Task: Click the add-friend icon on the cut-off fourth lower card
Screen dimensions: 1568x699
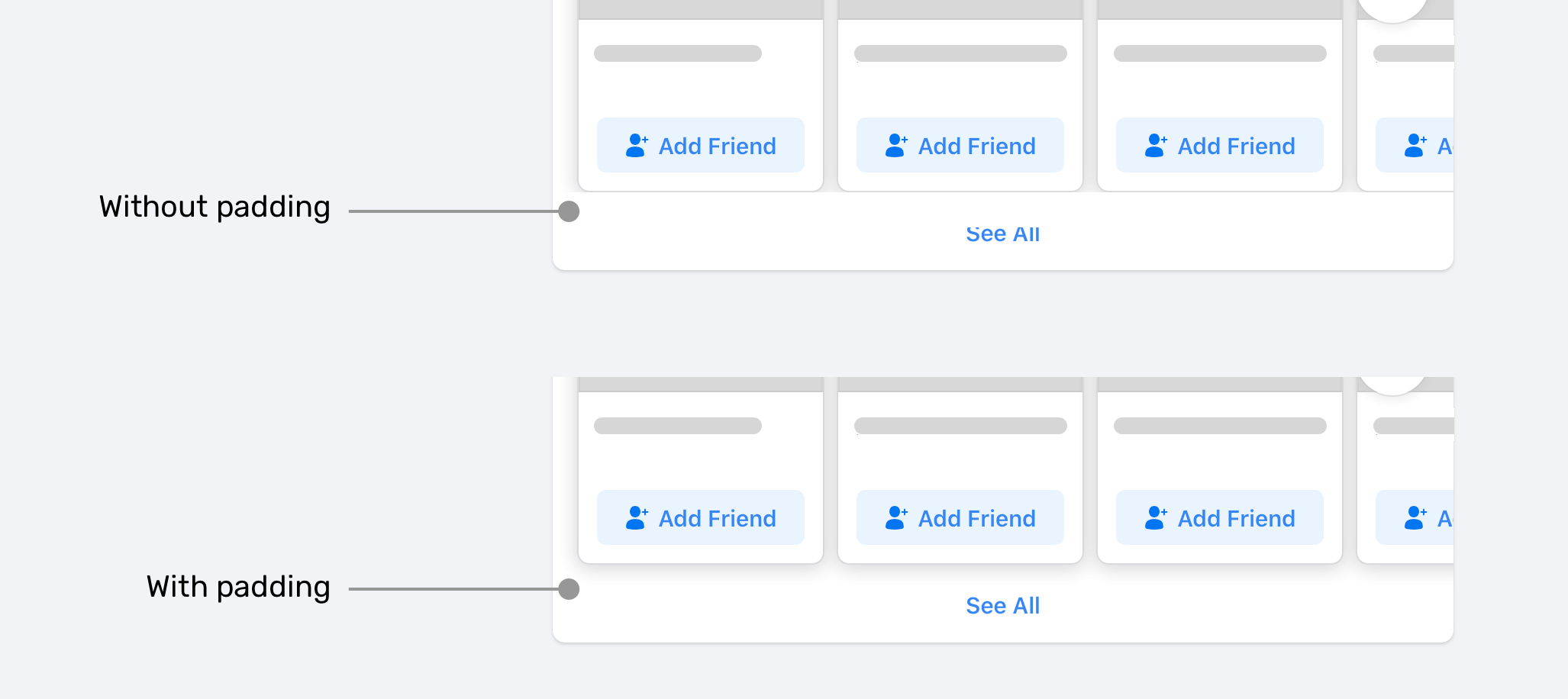Action: [x=1415, y=517]
